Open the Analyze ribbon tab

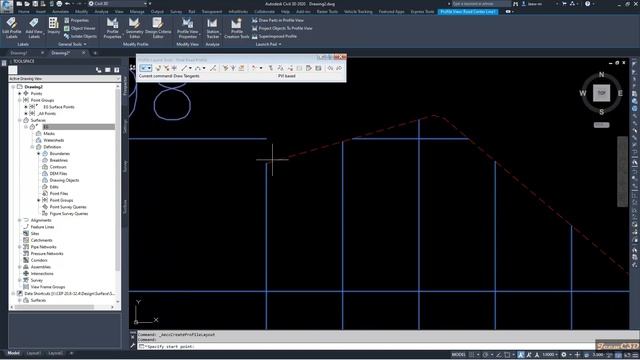click(x=101, y=12)
